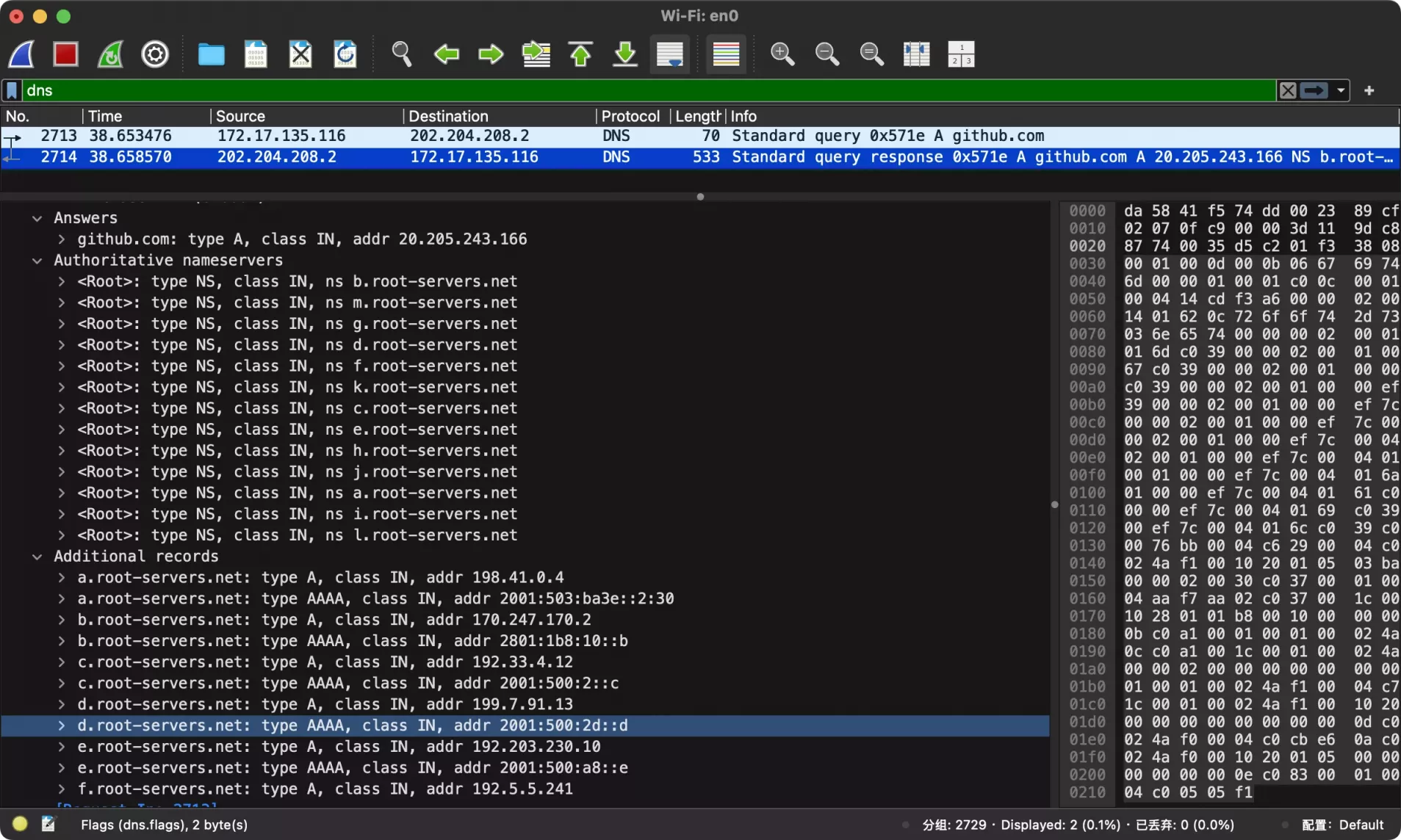
Task: Restart the current capture
Action: click(110, 54)
